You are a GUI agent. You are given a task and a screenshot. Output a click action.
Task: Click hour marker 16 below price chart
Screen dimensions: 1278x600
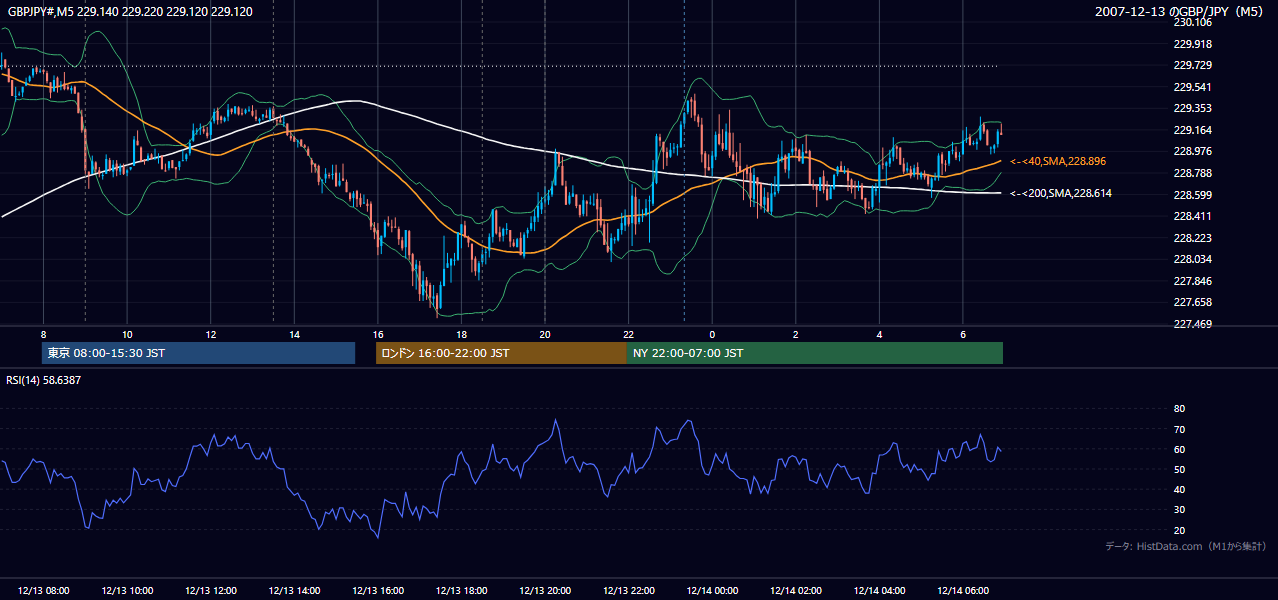pyautogui.click(x=378, y=334)
